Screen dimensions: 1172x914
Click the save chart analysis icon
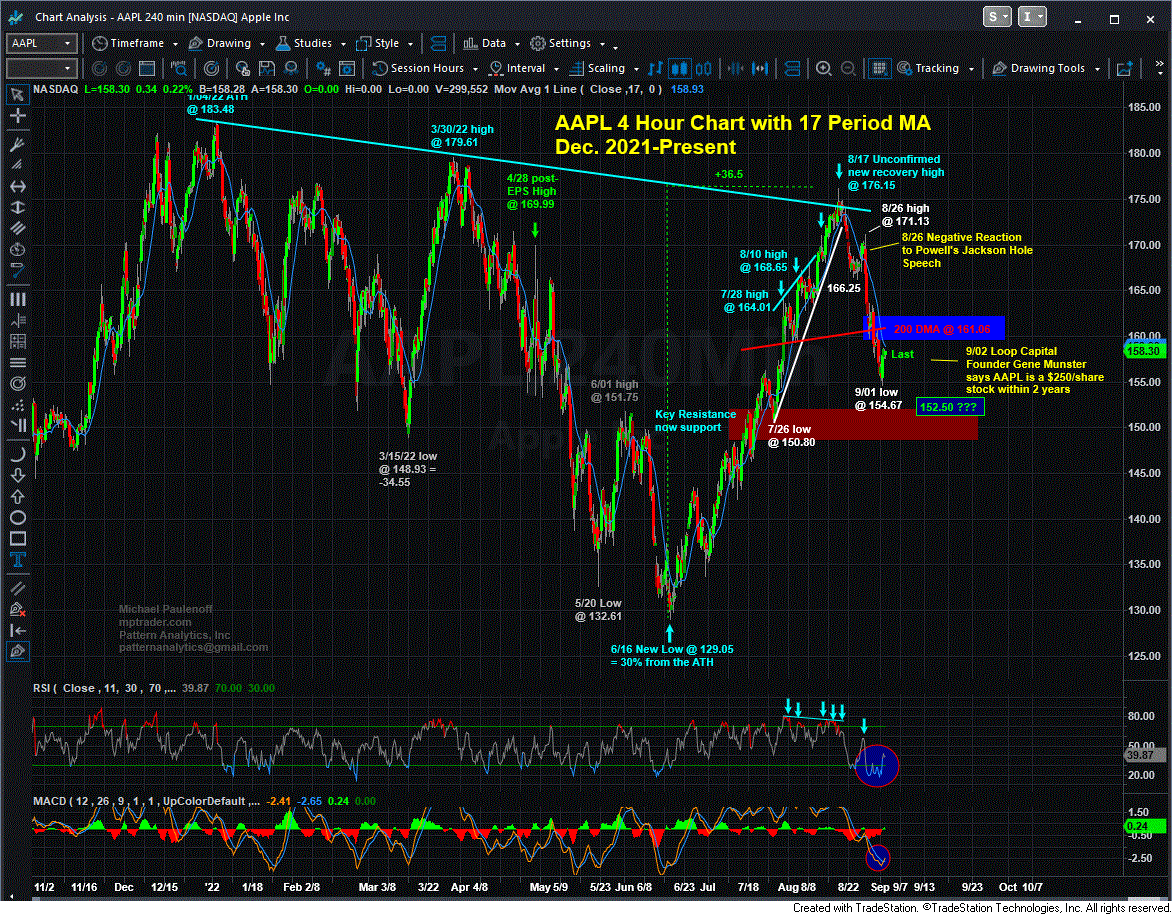click(x=267, y=69)
